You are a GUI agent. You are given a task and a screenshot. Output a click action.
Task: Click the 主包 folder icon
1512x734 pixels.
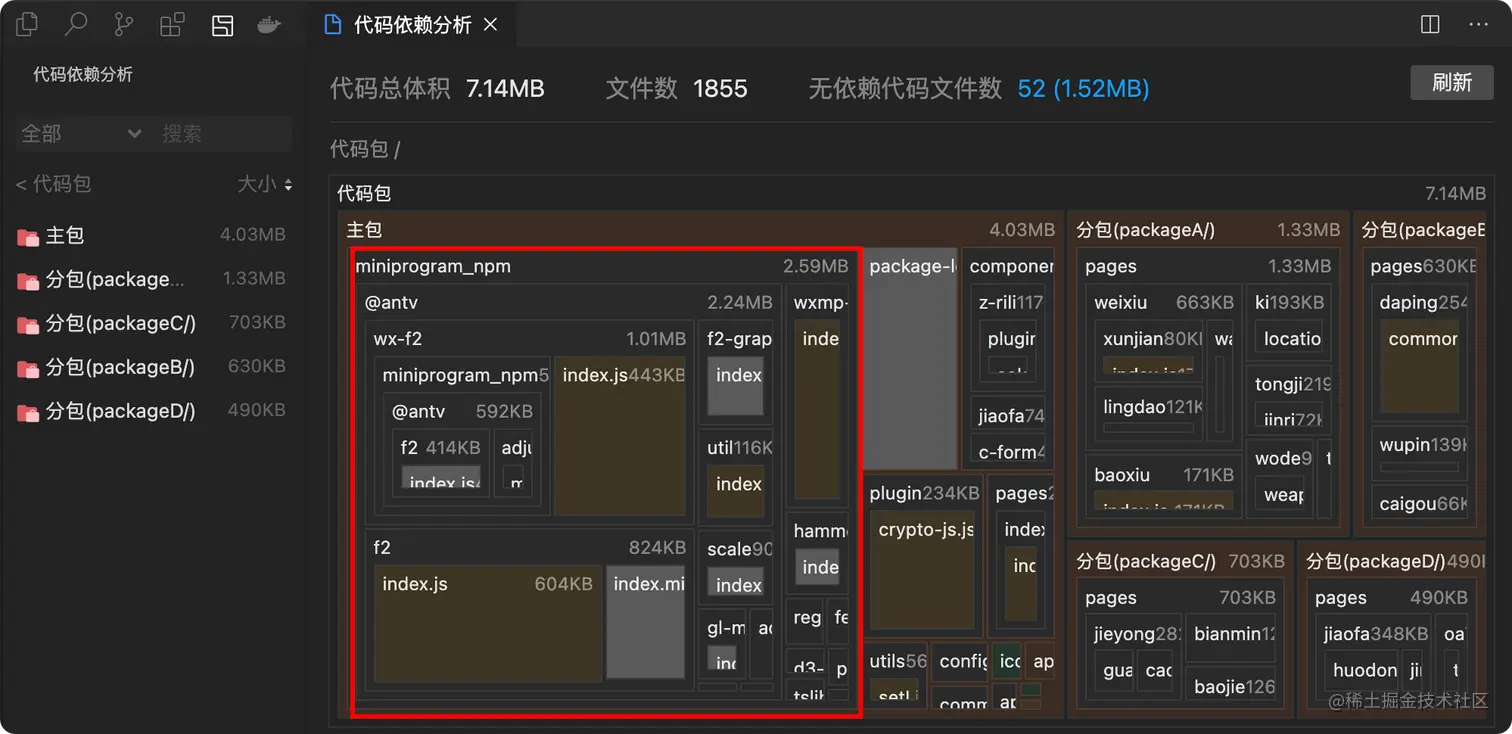coord(28,236)
